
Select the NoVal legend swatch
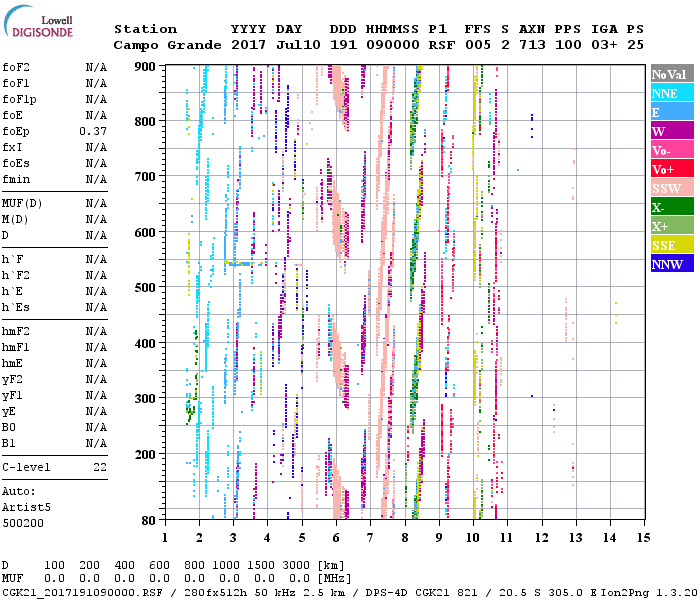(672, 74)
